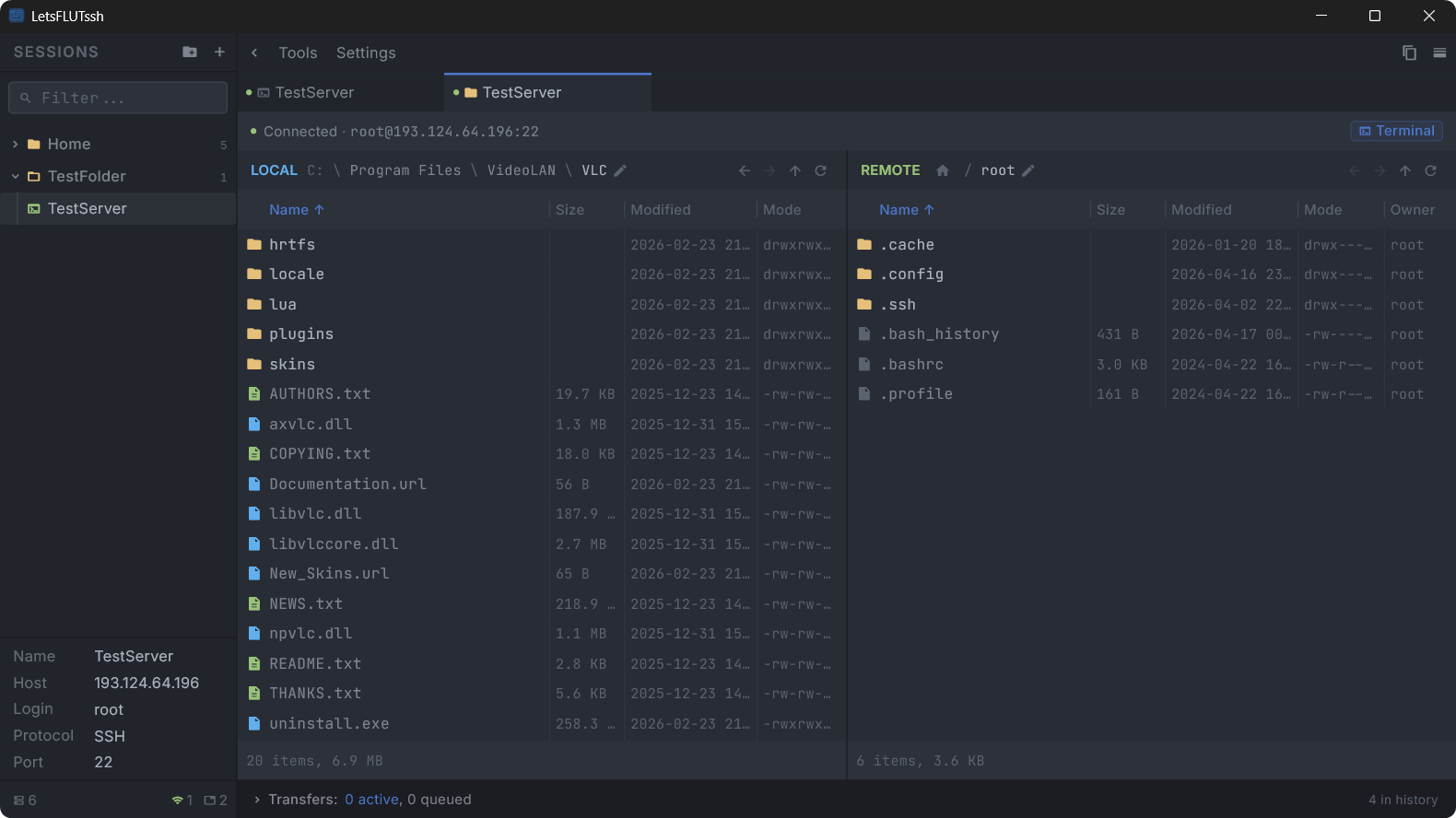Click the connected sessions wifi icon

click(177, 800)
